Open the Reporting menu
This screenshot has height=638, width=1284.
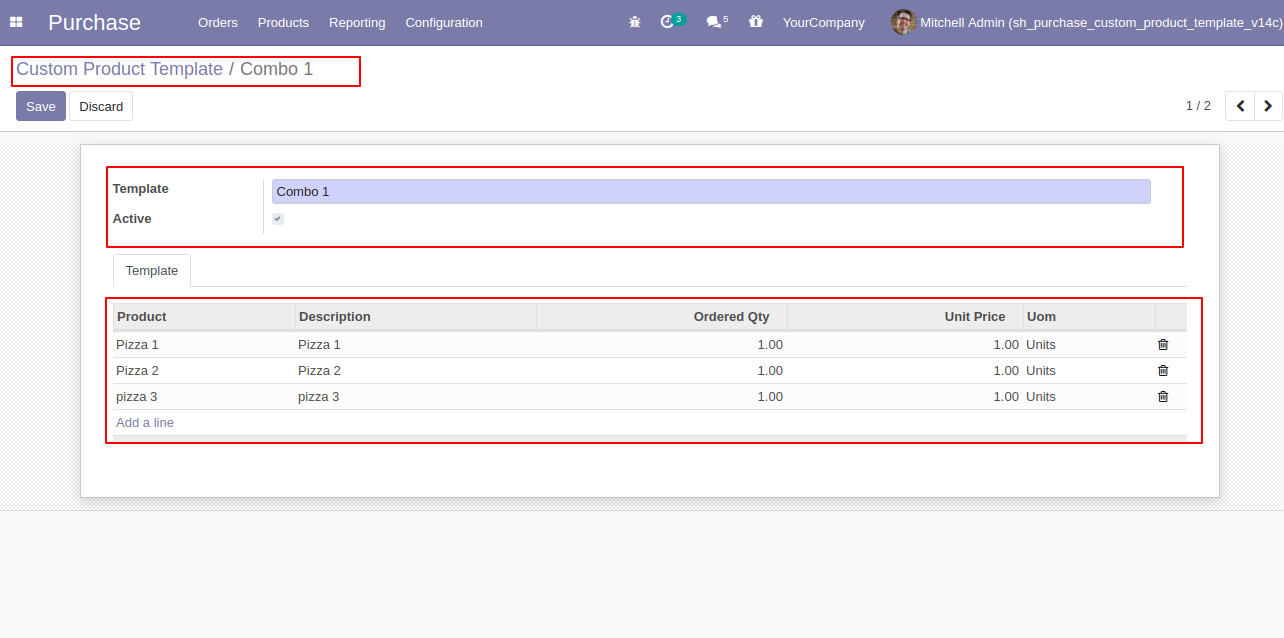pos(357,22)
